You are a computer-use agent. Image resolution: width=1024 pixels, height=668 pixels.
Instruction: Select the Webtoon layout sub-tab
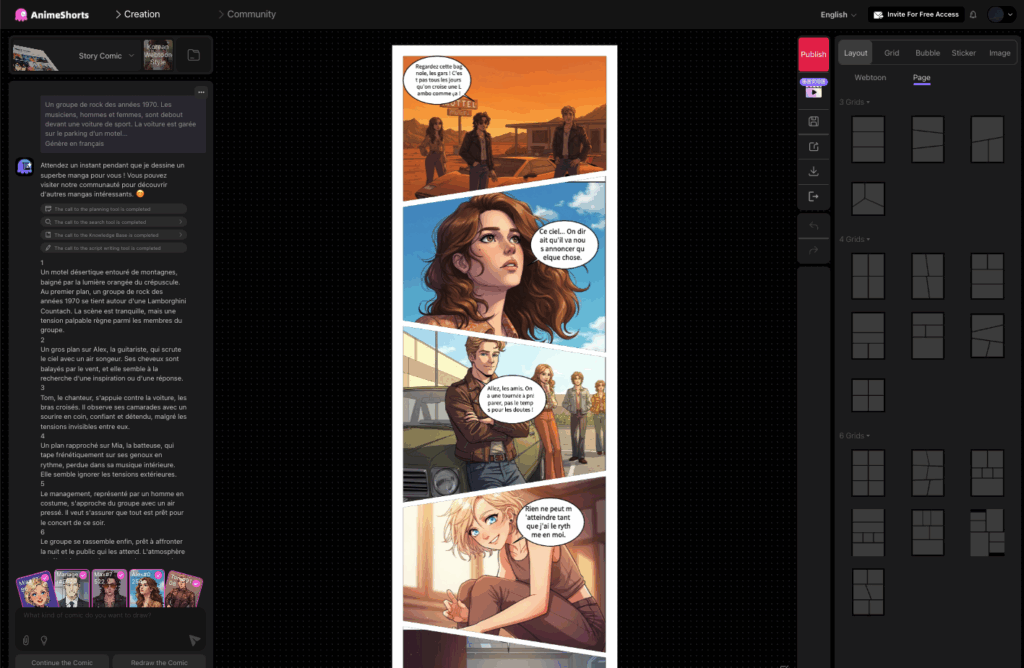click(870, 78)
